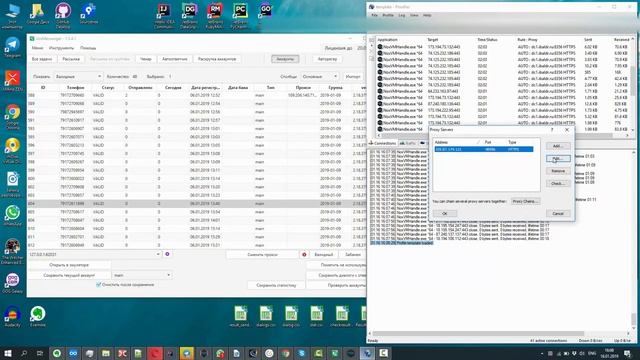
Task: Open the Evernote desktop shortcut
Action: coord(38,316)
